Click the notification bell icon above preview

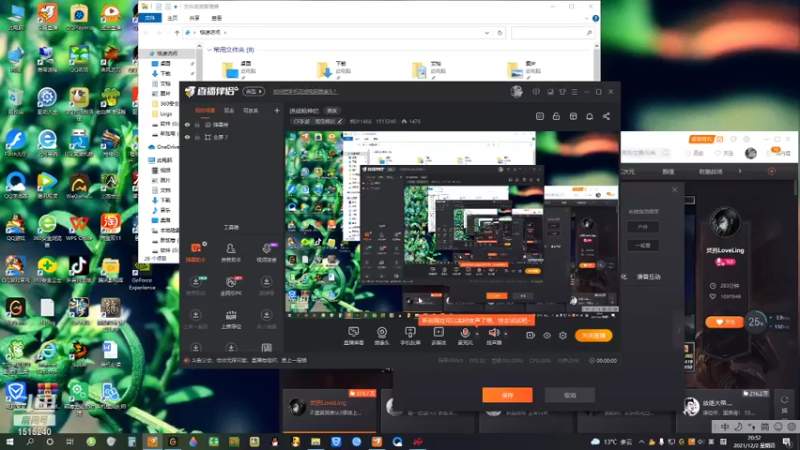click(x=589, y=116)
